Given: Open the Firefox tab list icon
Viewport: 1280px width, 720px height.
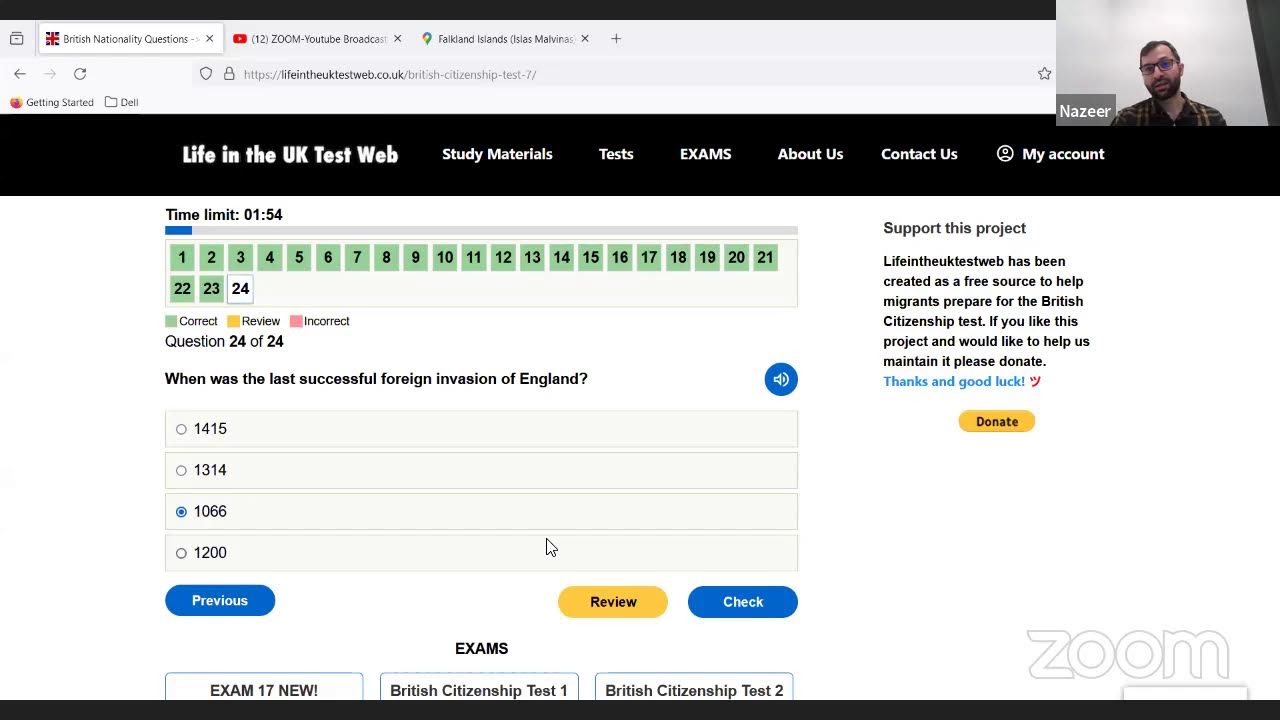Looking at the screenshot, I should [16, 39].
